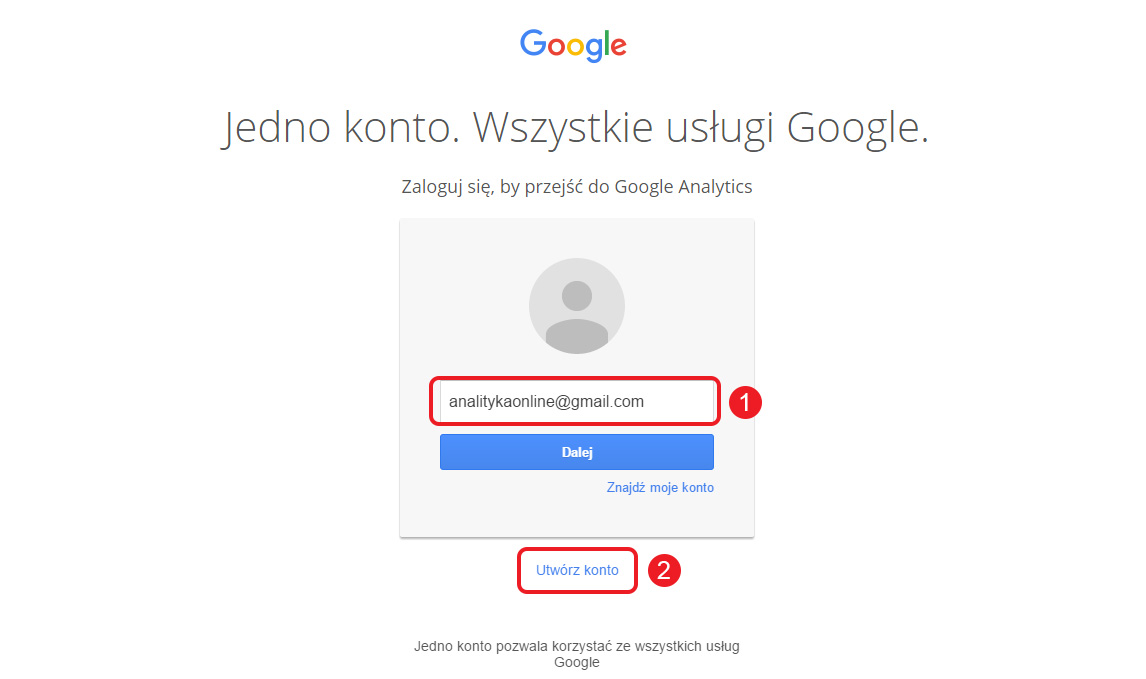This screenshot has width=1146, height=679.
Task: Click the footer note about Jedno konto
Action: [x=577, y=654]
